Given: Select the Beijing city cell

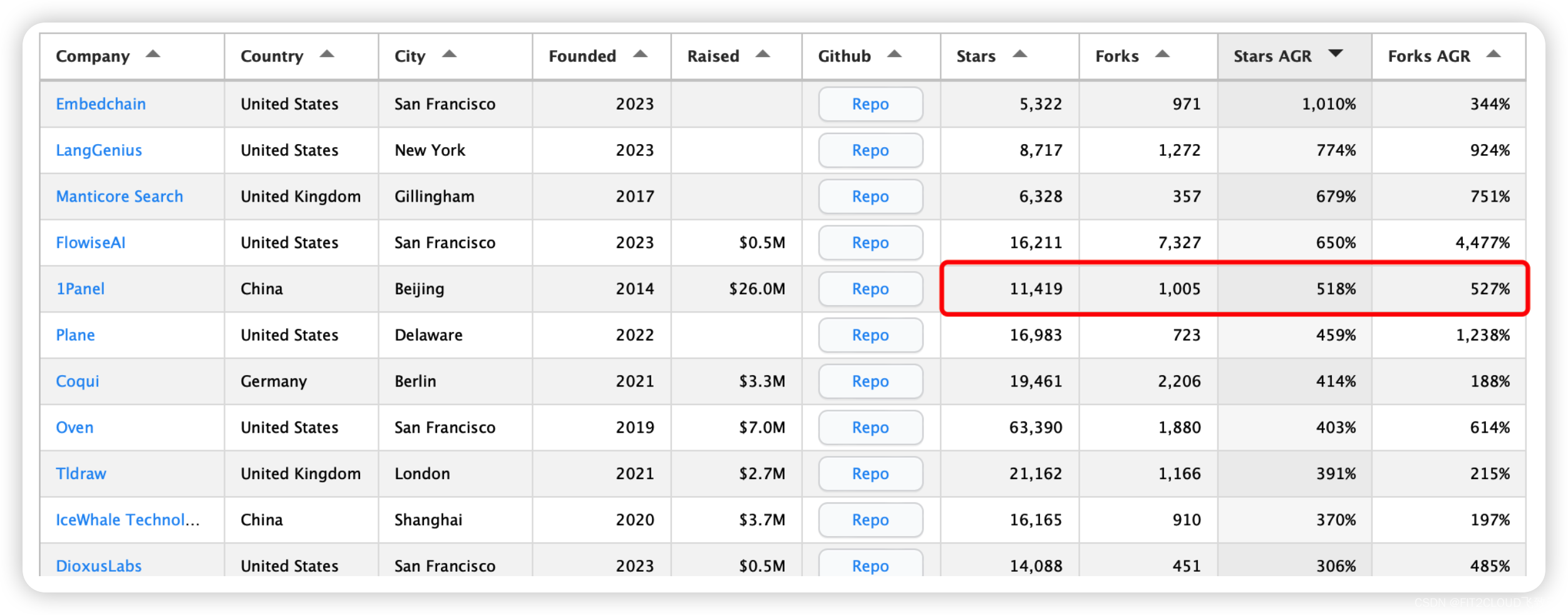Looking at the screenshot, I should coord(455,289).
